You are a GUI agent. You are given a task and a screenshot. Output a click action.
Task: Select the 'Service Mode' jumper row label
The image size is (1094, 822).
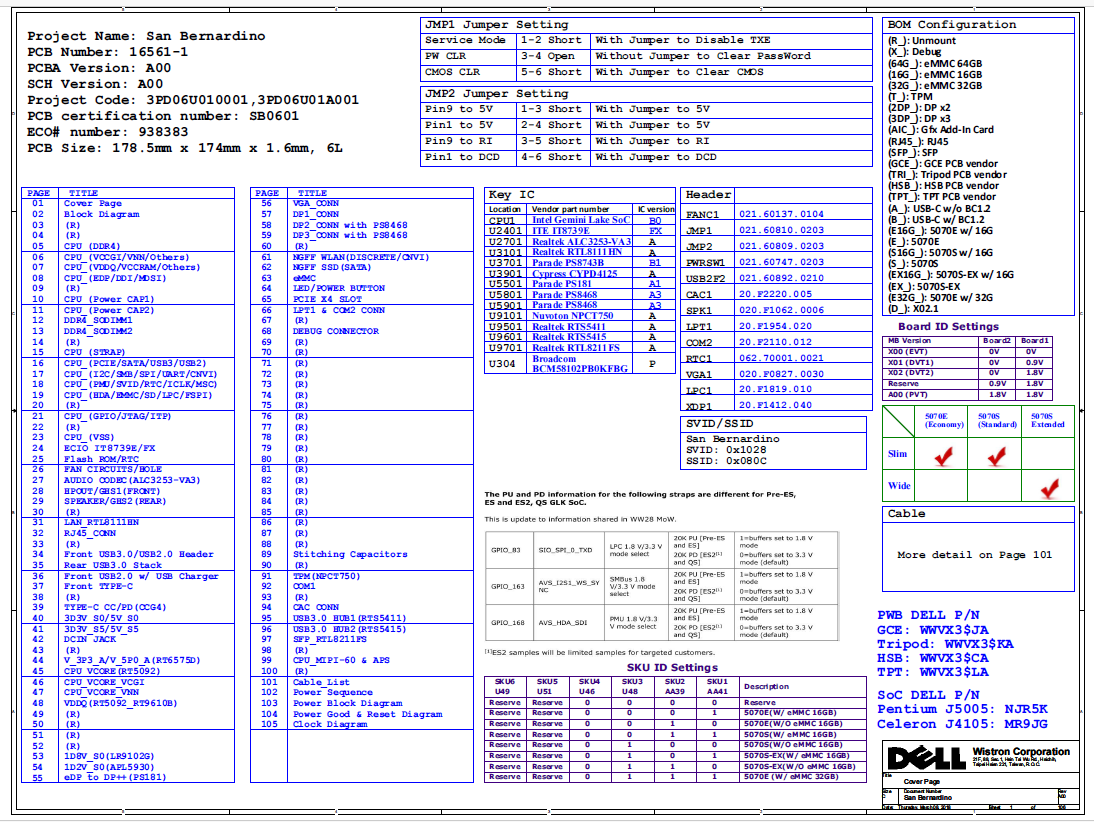coord(465,40)
